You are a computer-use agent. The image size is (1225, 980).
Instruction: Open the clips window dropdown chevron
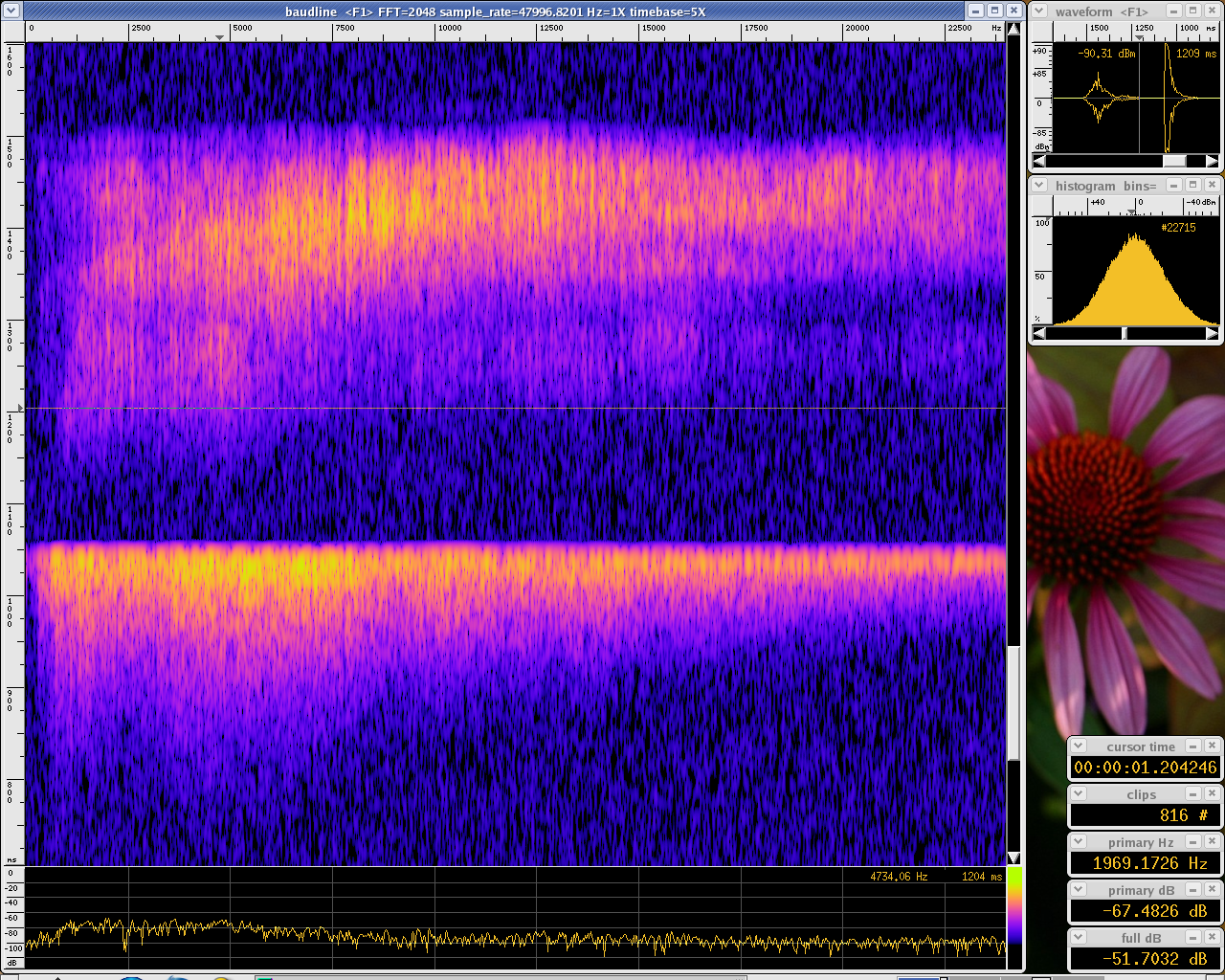(1079, 793)
